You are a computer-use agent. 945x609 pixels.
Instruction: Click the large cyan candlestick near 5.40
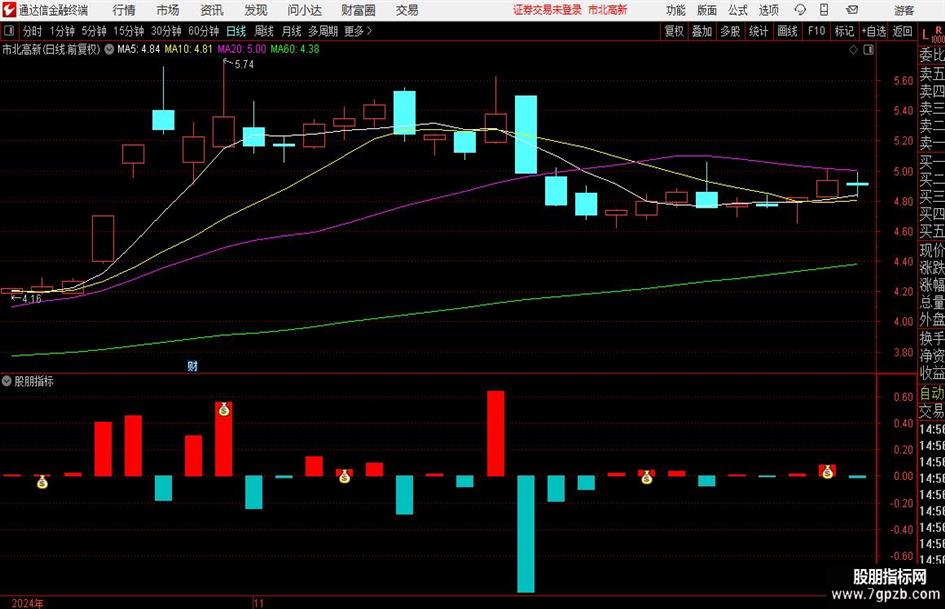(526, 134)
